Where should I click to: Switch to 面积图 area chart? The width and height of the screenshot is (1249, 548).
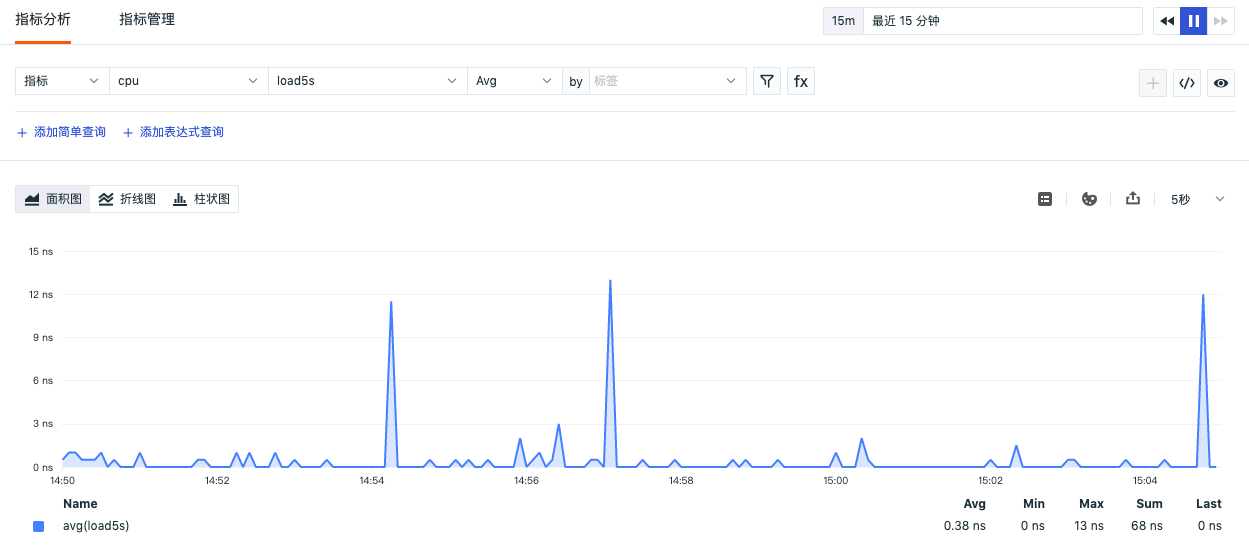tap(53, 199)
